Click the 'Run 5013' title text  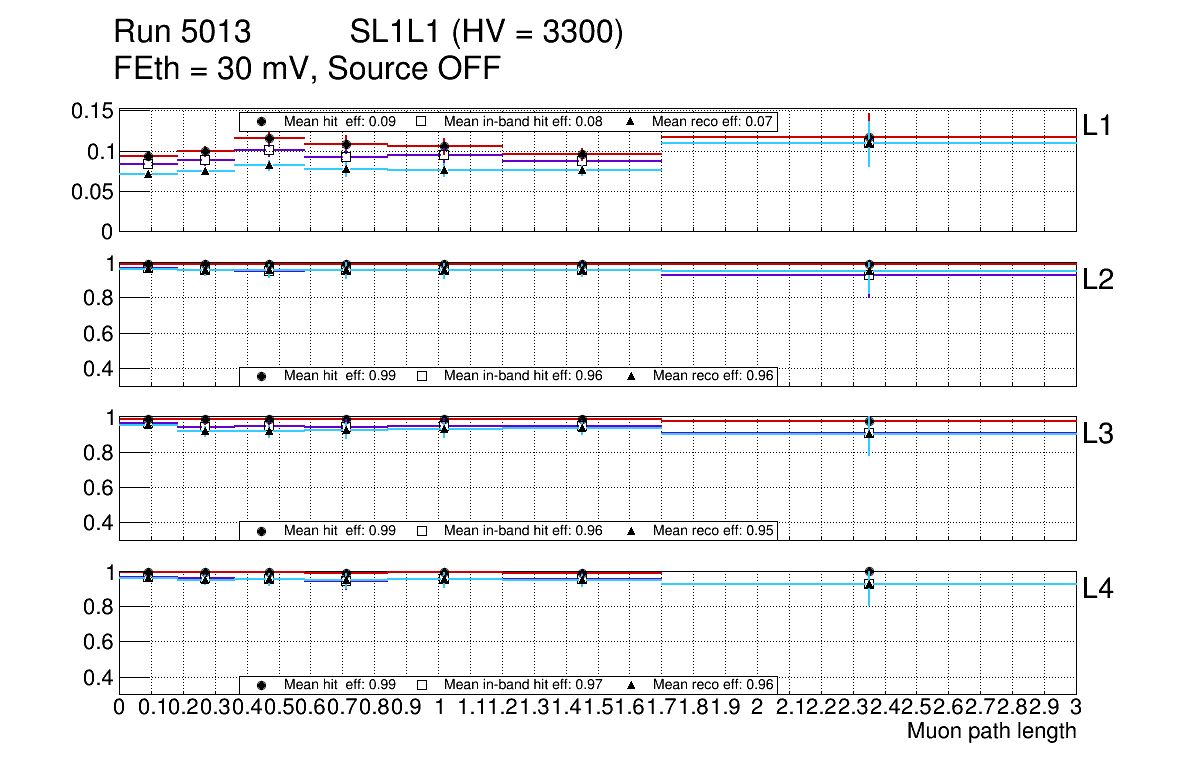181,33
